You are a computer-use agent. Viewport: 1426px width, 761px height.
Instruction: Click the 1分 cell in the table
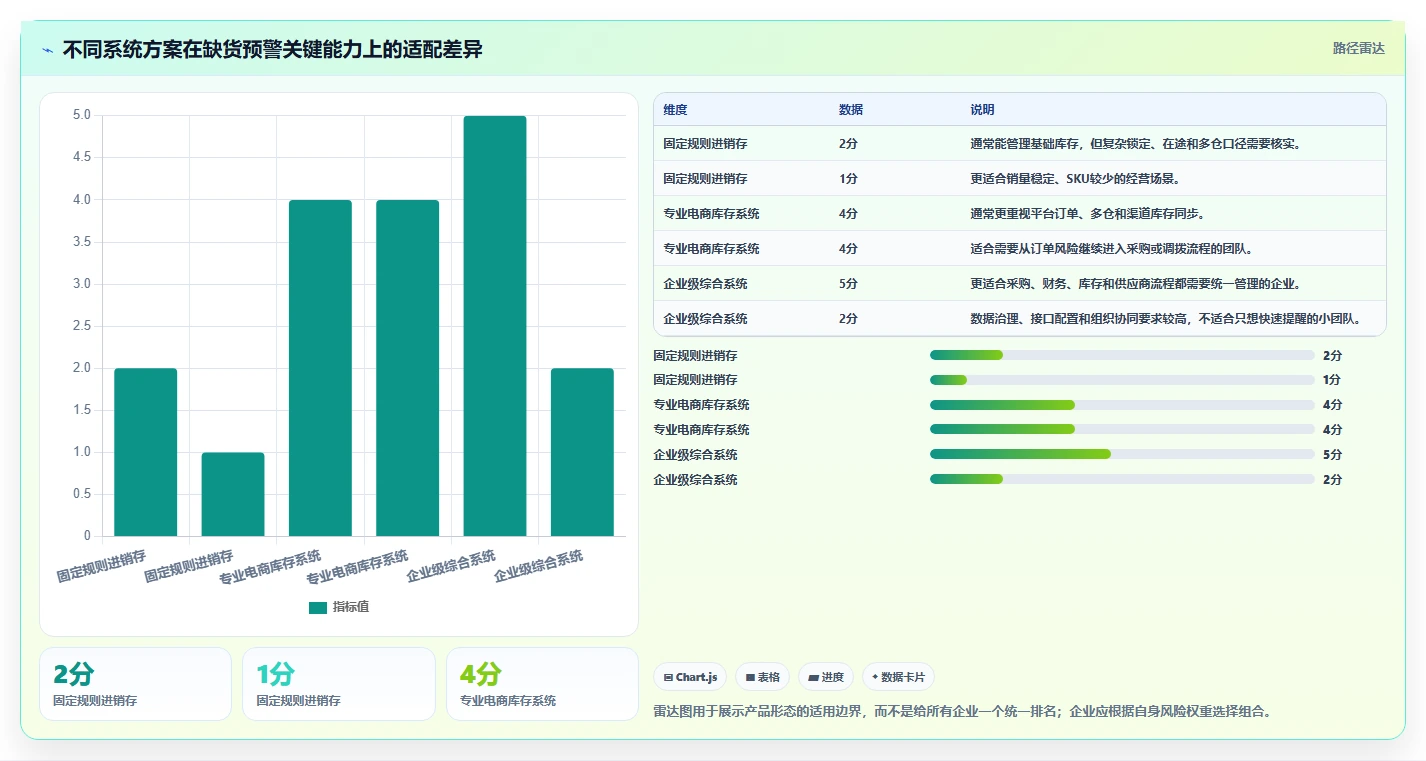848,179
